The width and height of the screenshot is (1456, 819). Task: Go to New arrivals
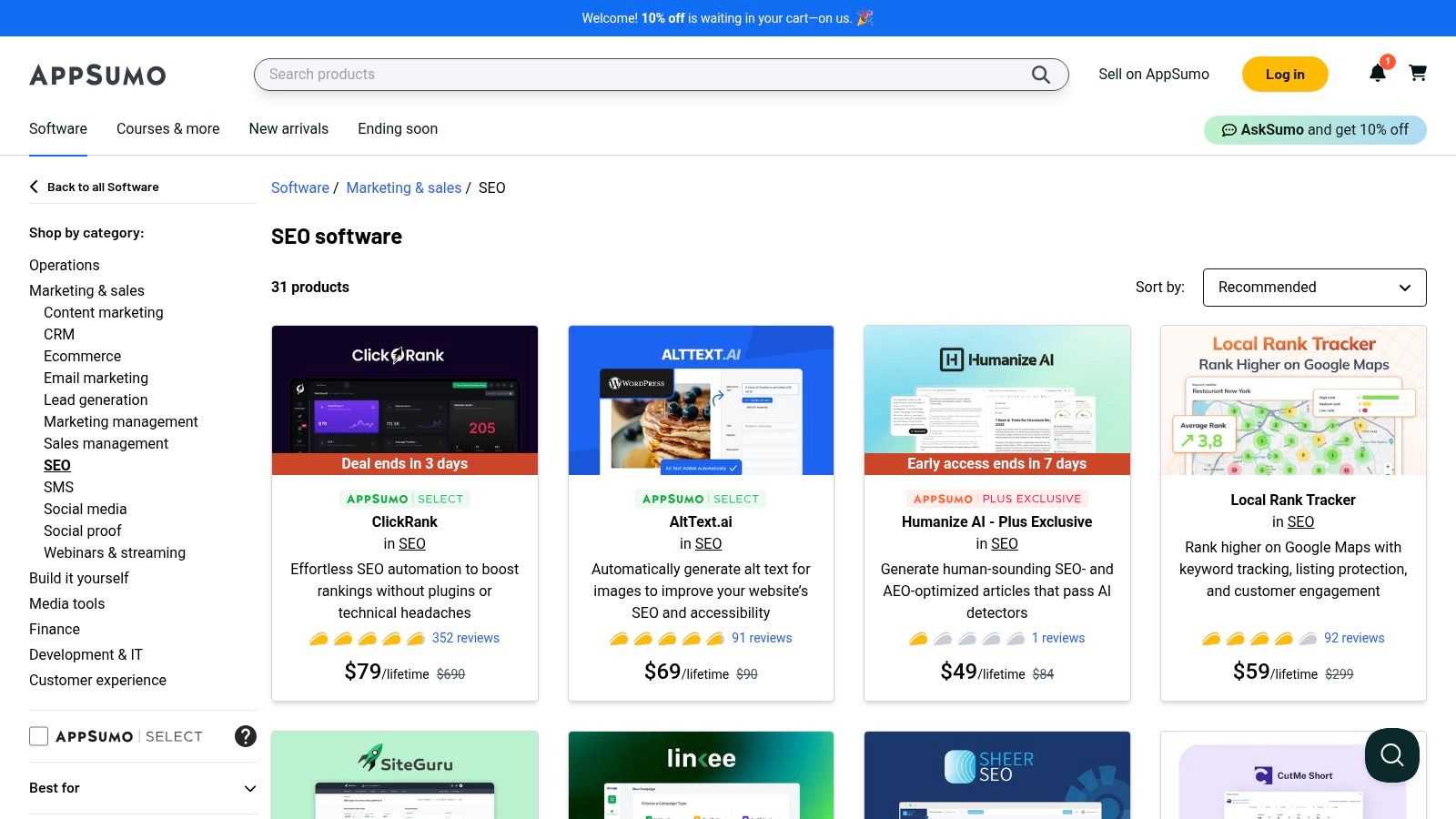coord(288,129)
